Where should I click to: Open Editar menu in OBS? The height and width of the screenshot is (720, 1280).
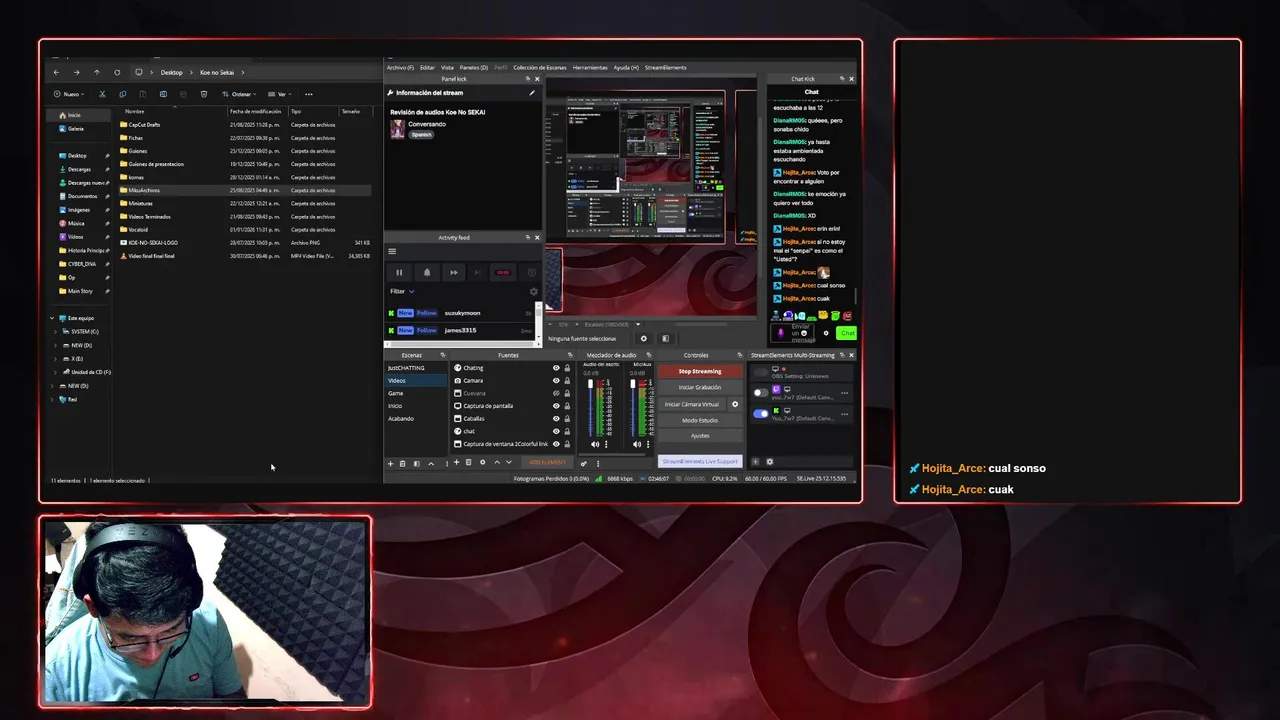tap(427, 67)
